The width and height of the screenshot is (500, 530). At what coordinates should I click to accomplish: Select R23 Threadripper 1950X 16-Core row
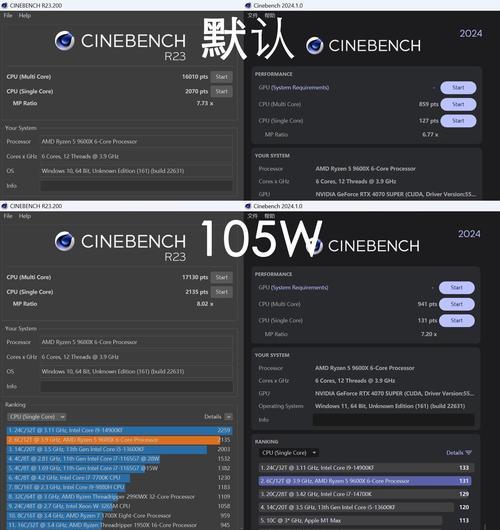click(119, 525)
